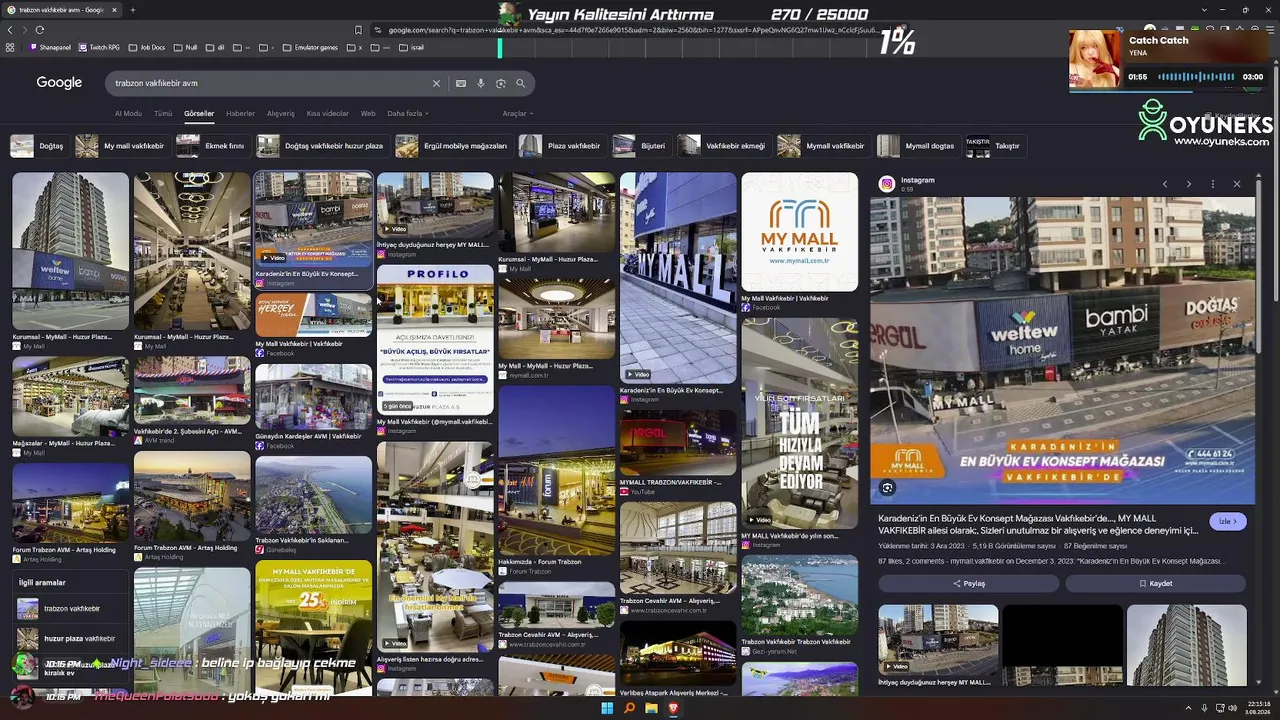Apply the Plaza vakfıkebir filter chip

click(560, 146)
